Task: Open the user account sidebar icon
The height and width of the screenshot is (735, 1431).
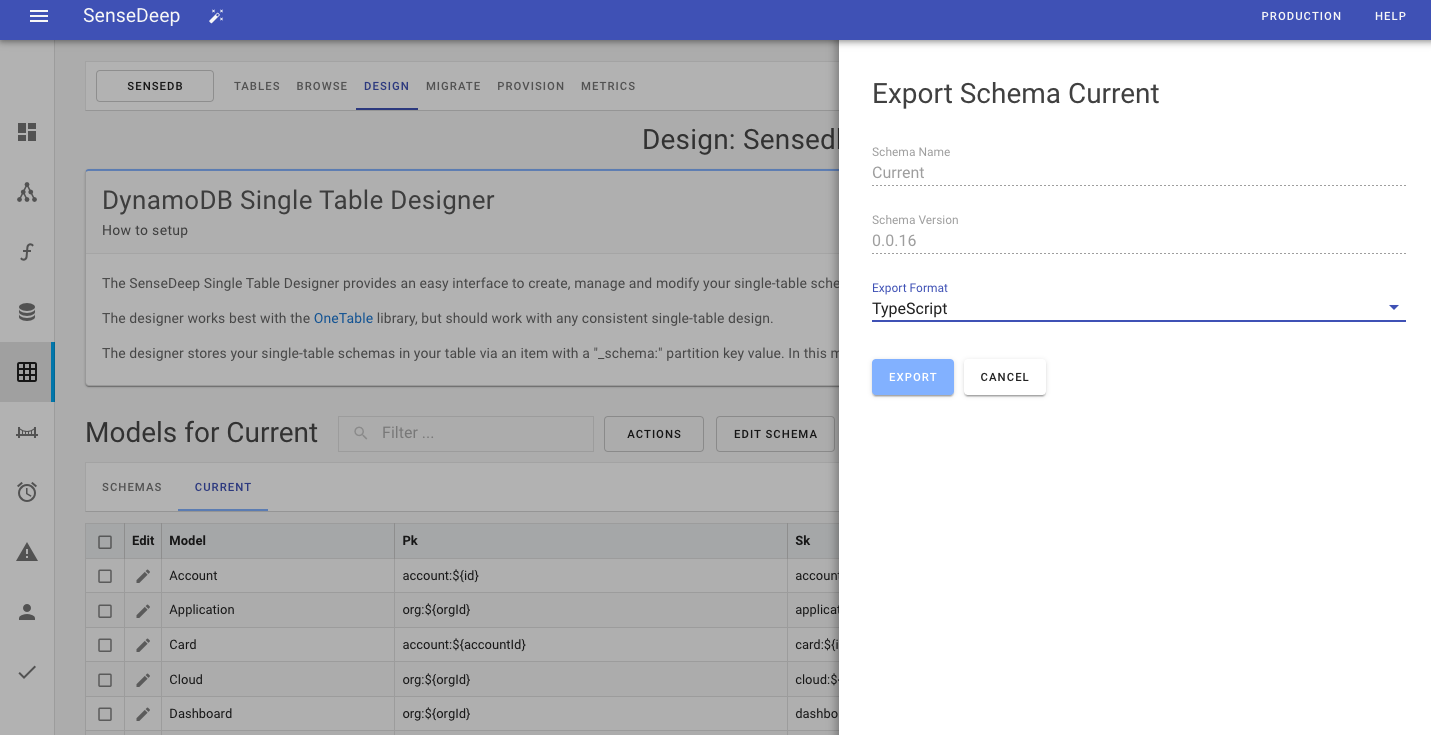Action: pyautogui.click(x=27, y=612)
